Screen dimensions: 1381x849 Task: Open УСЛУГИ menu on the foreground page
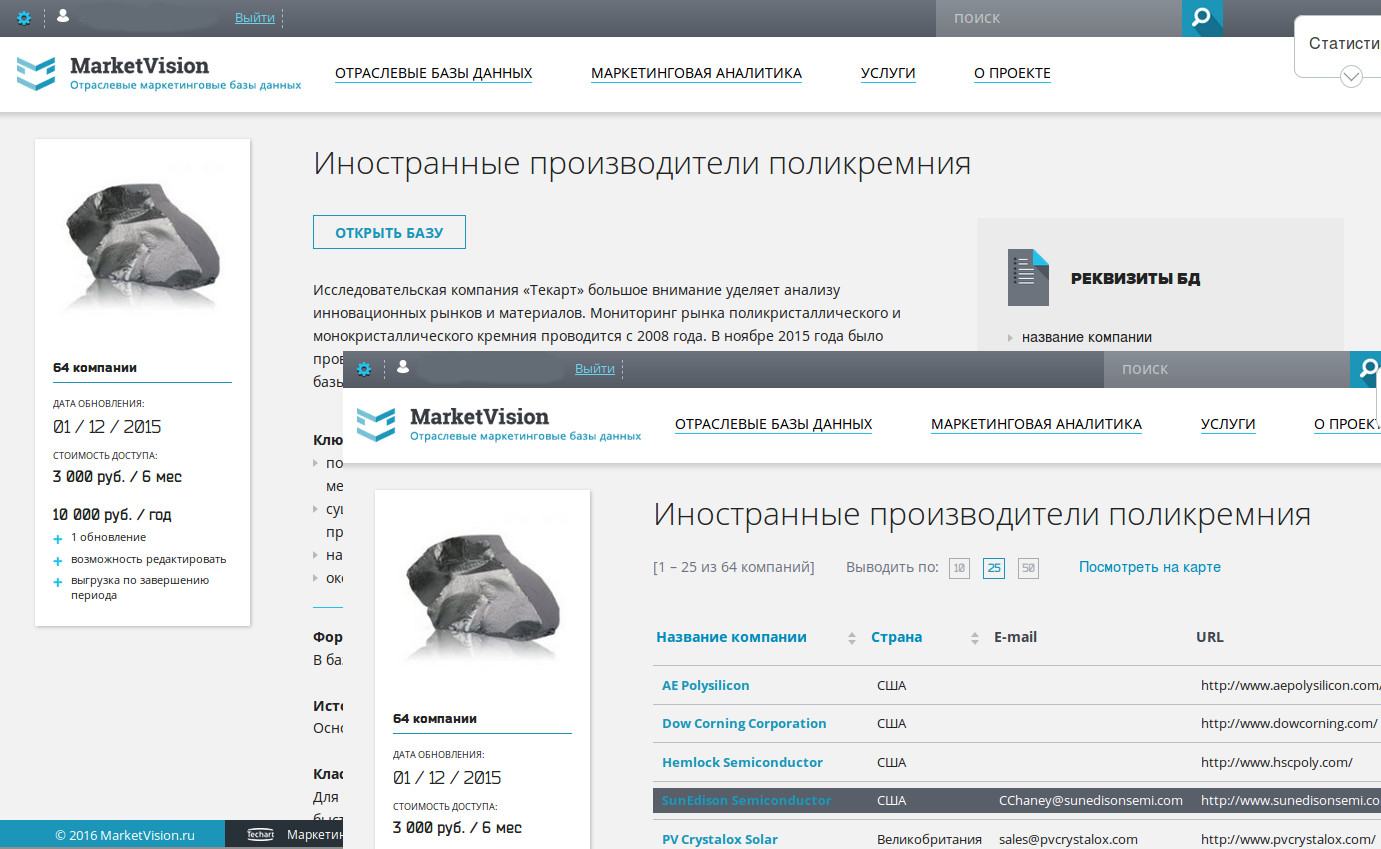pyautogui.click(x=1228, y=424)
